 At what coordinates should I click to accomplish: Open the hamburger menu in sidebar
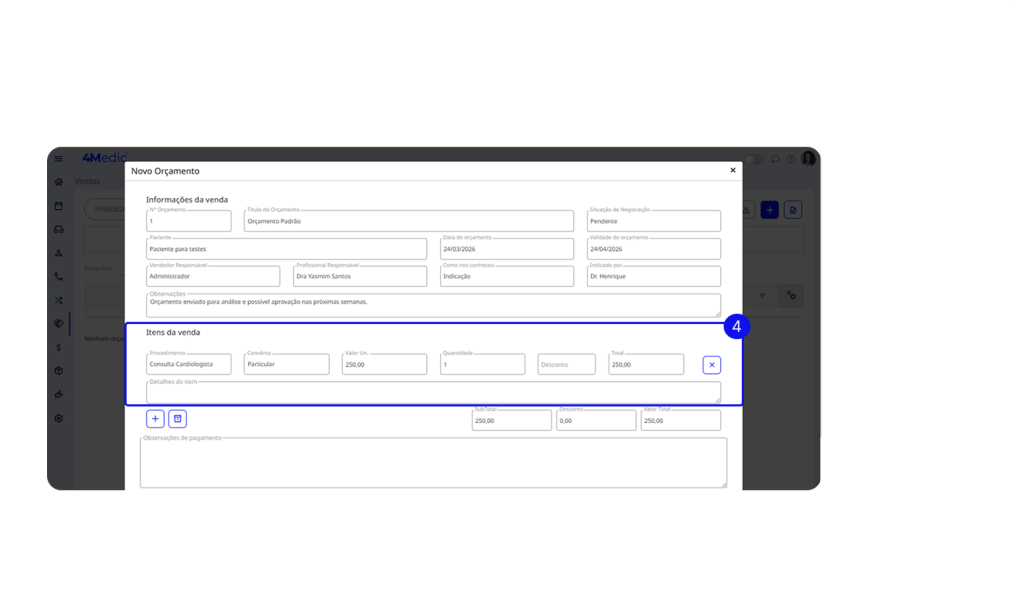[x=59, y=159]
